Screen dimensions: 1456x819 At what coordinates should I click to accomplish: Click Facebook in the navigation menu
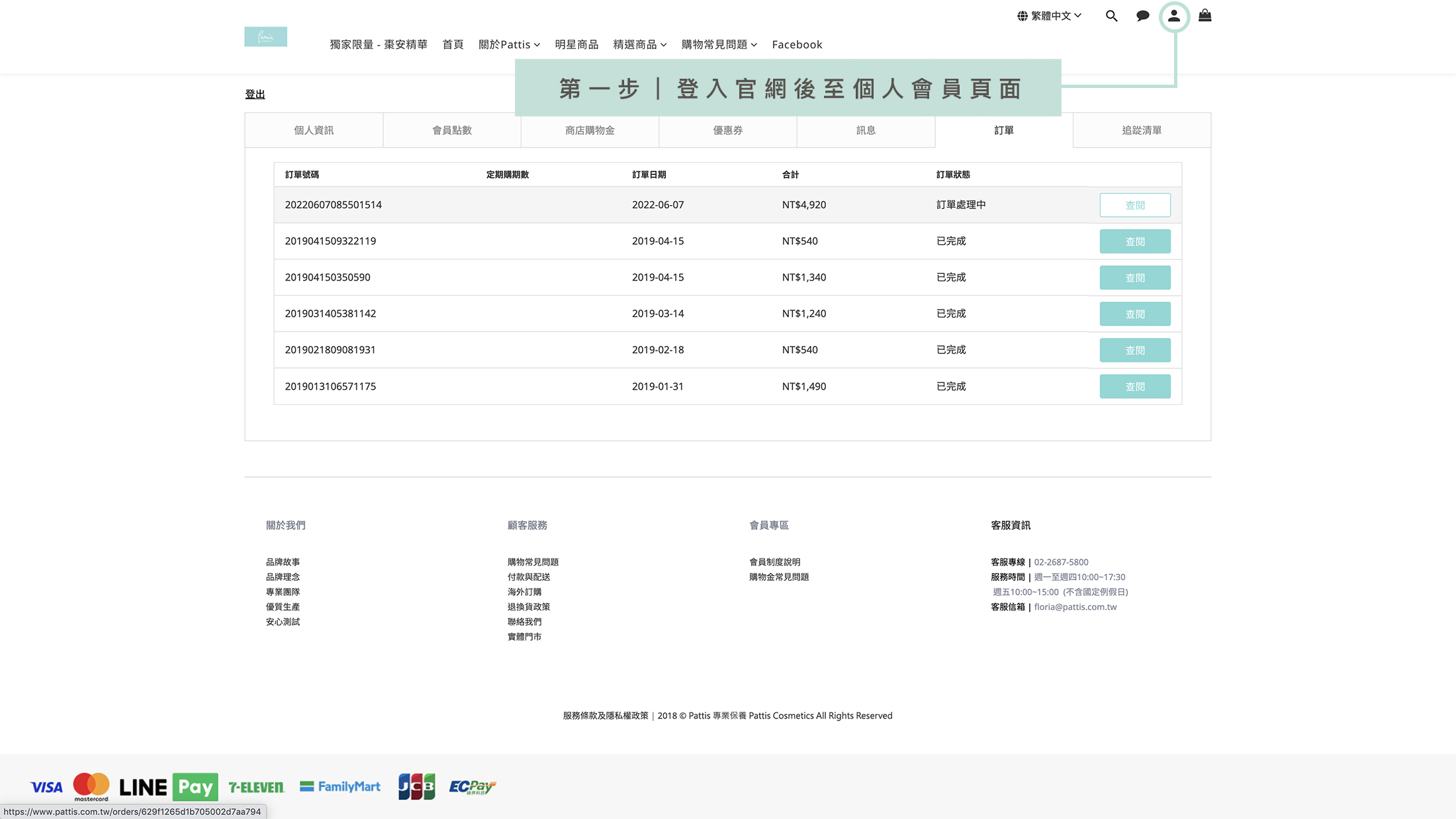click(x=797, y=44)
